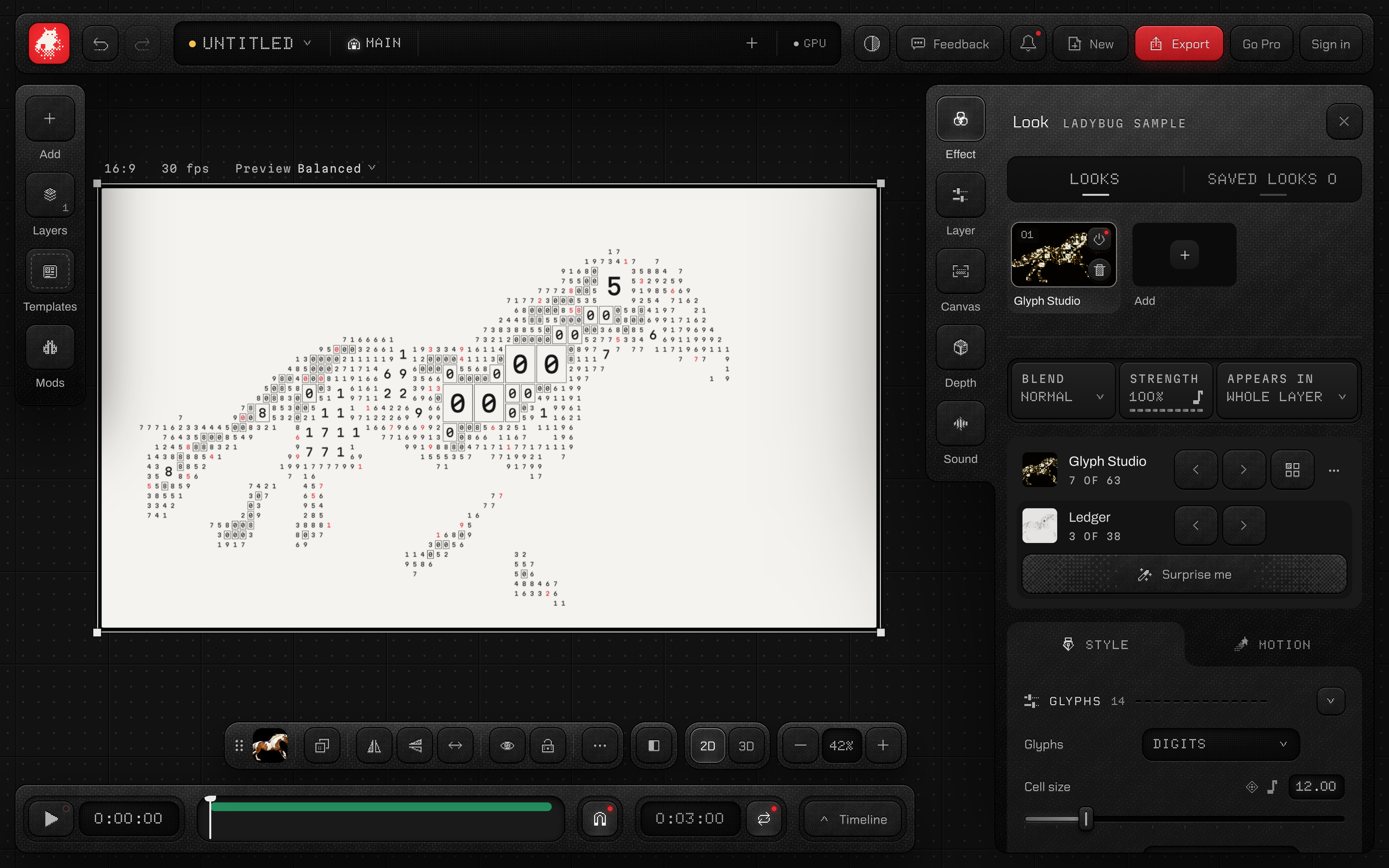Open the Mods panel
Viewport: 1389px width, 868px height.
tap(50, 347)
